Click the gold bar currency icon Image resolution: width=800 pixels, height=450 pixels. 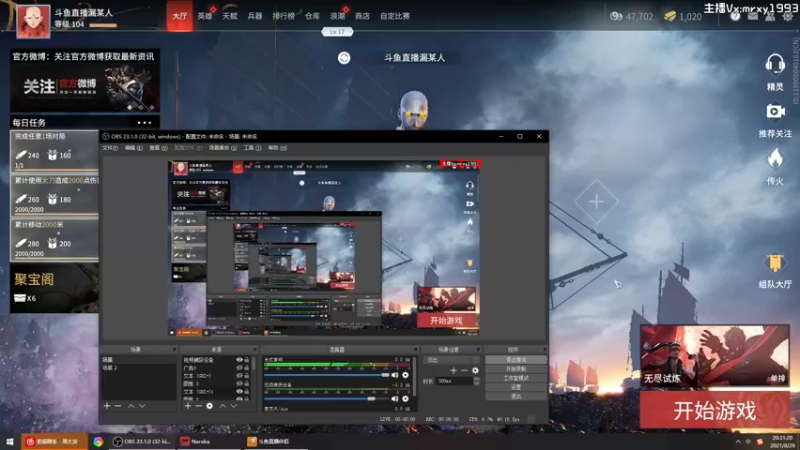click(x=670, y=16)
